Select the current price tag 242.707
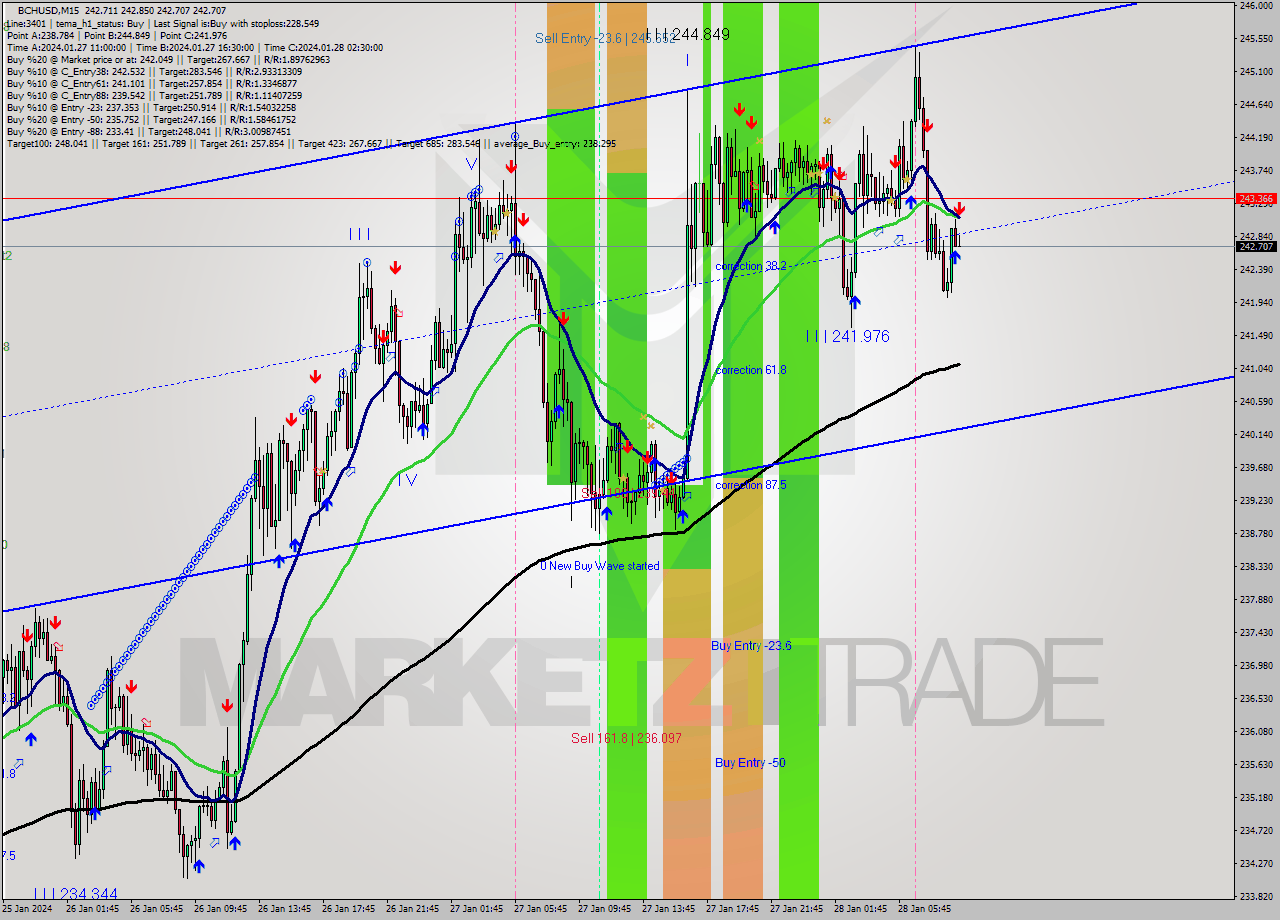1280x920 pixels. tap(1256, 246)
